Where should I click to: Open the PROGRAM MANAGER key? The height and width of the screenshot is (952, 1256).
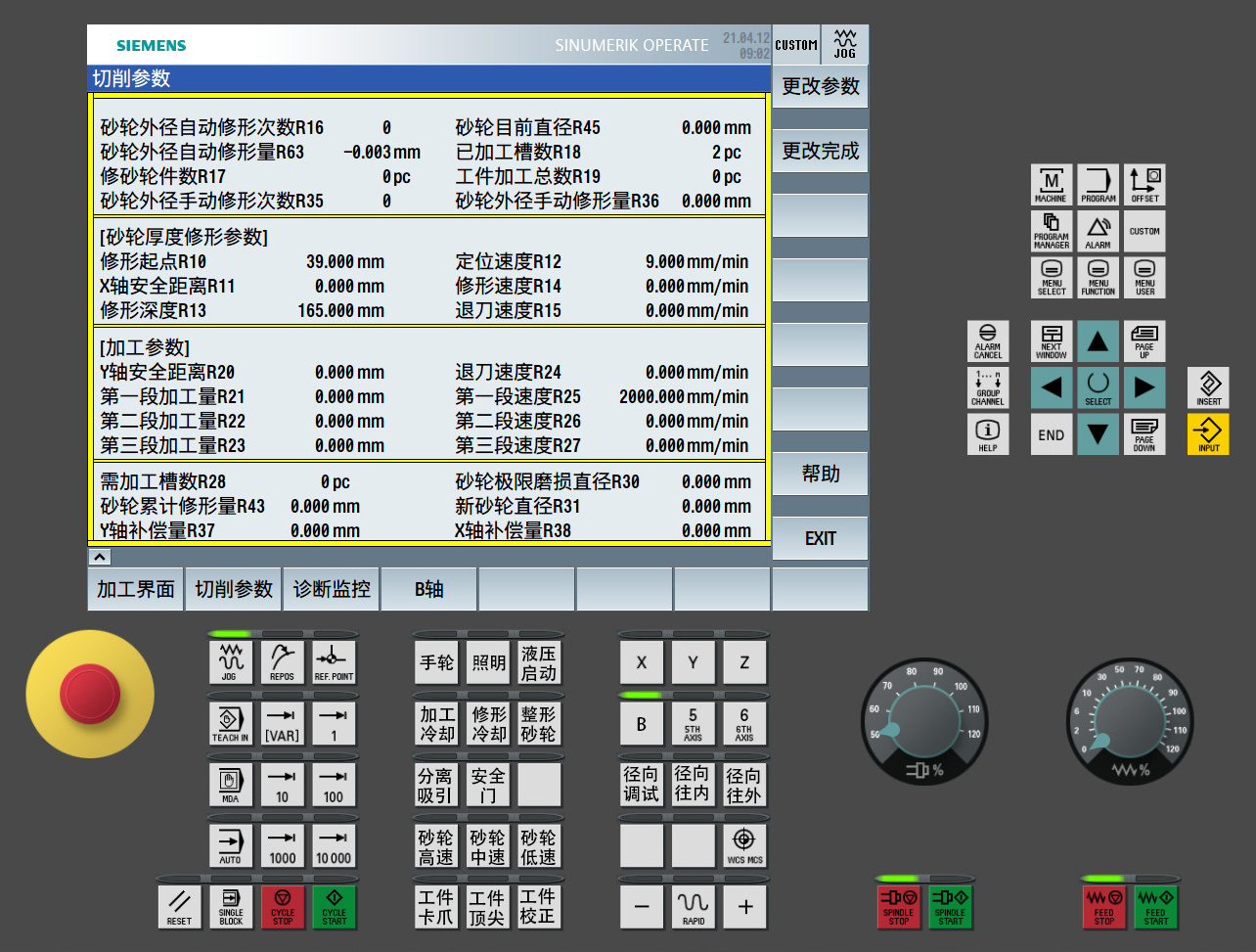point(1052,231)
